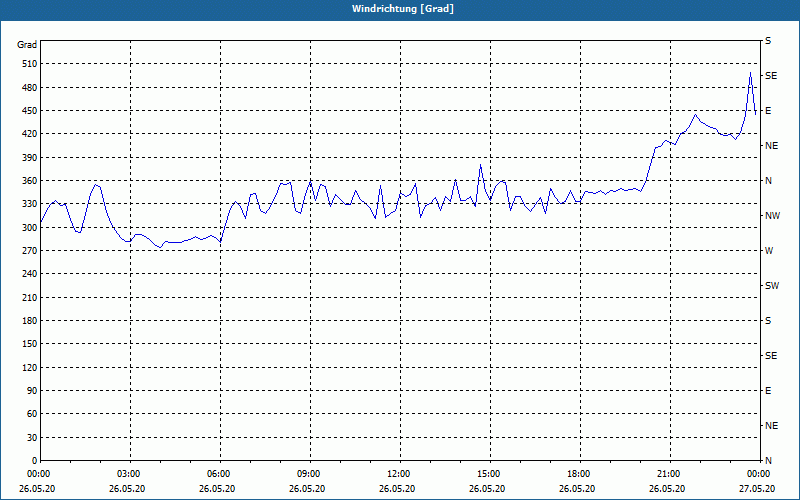This screenshot has width=800, height=500.
Task: Select the 330 degree axis label
Action: click(30, 204)
